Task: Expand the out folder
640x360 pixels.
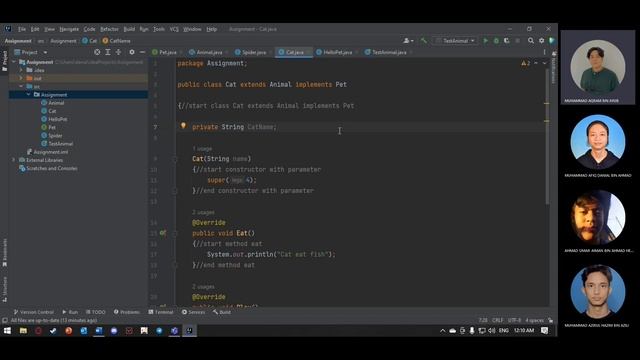Action: (21, 78)
